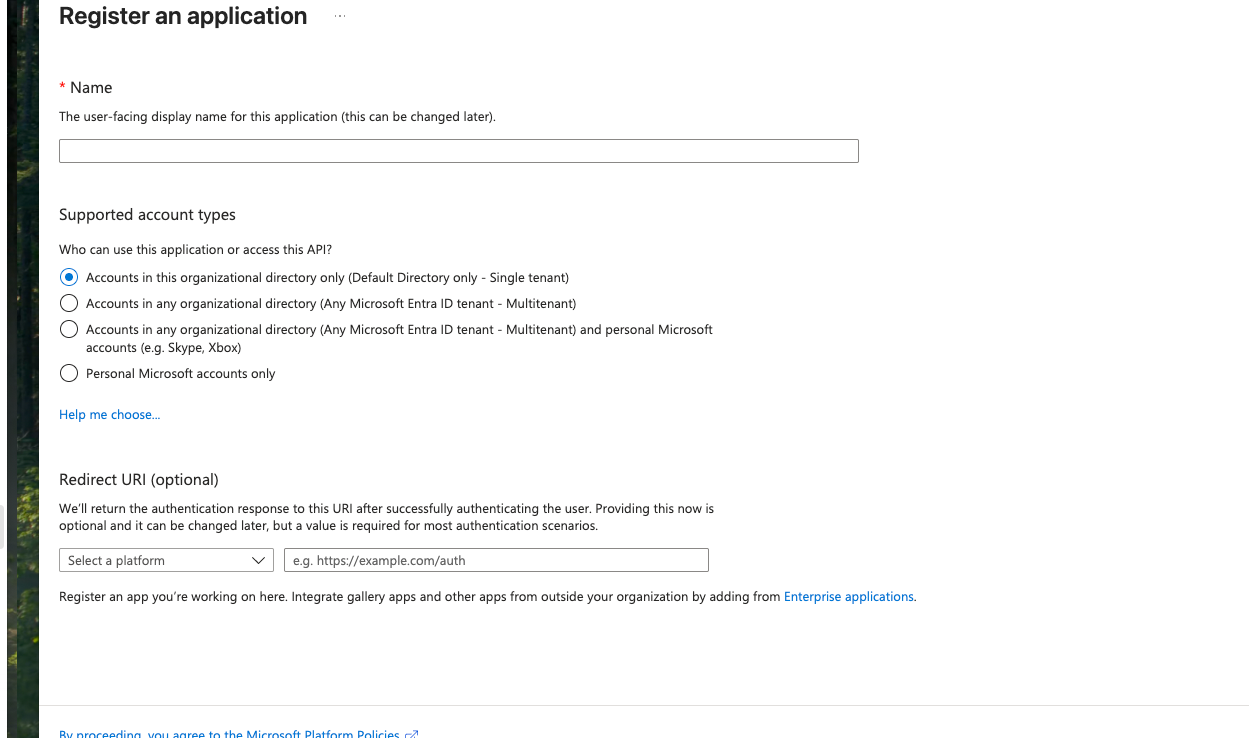
Task: Click the Register an application heading
Action: pos(183,16)
